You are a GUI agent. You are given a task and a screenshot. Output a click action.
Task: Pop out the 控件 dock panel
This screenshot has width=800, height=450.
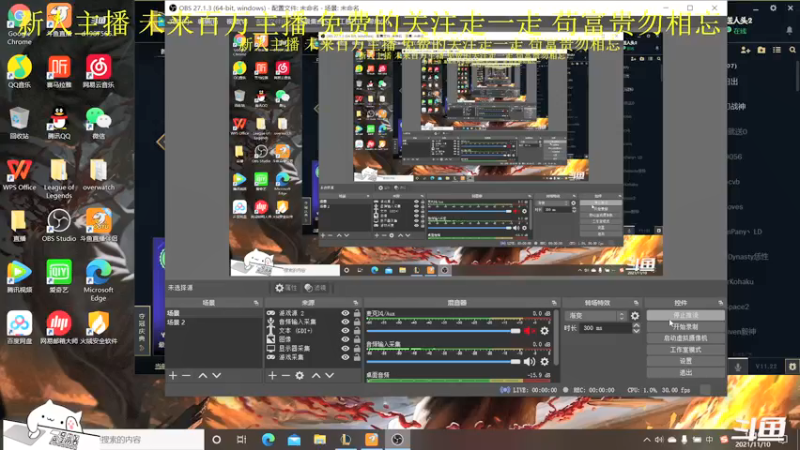(720, 303)
